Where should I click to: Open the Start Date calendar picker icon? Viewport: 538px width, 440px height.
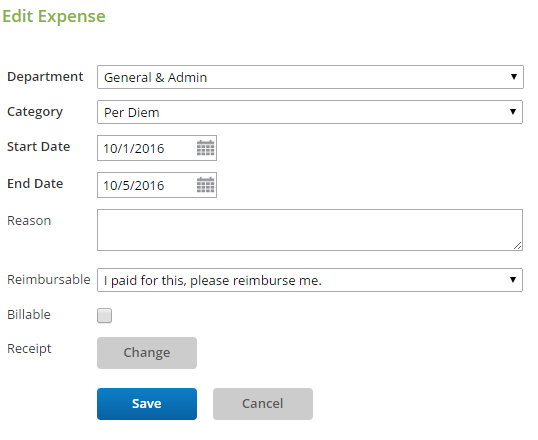tap(206, 148)
